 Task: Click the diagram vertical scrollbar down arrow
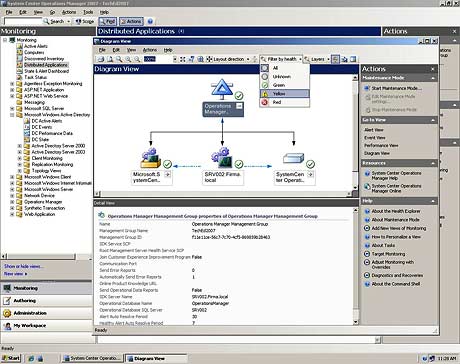pyautogui.click(x=355, y=188)
